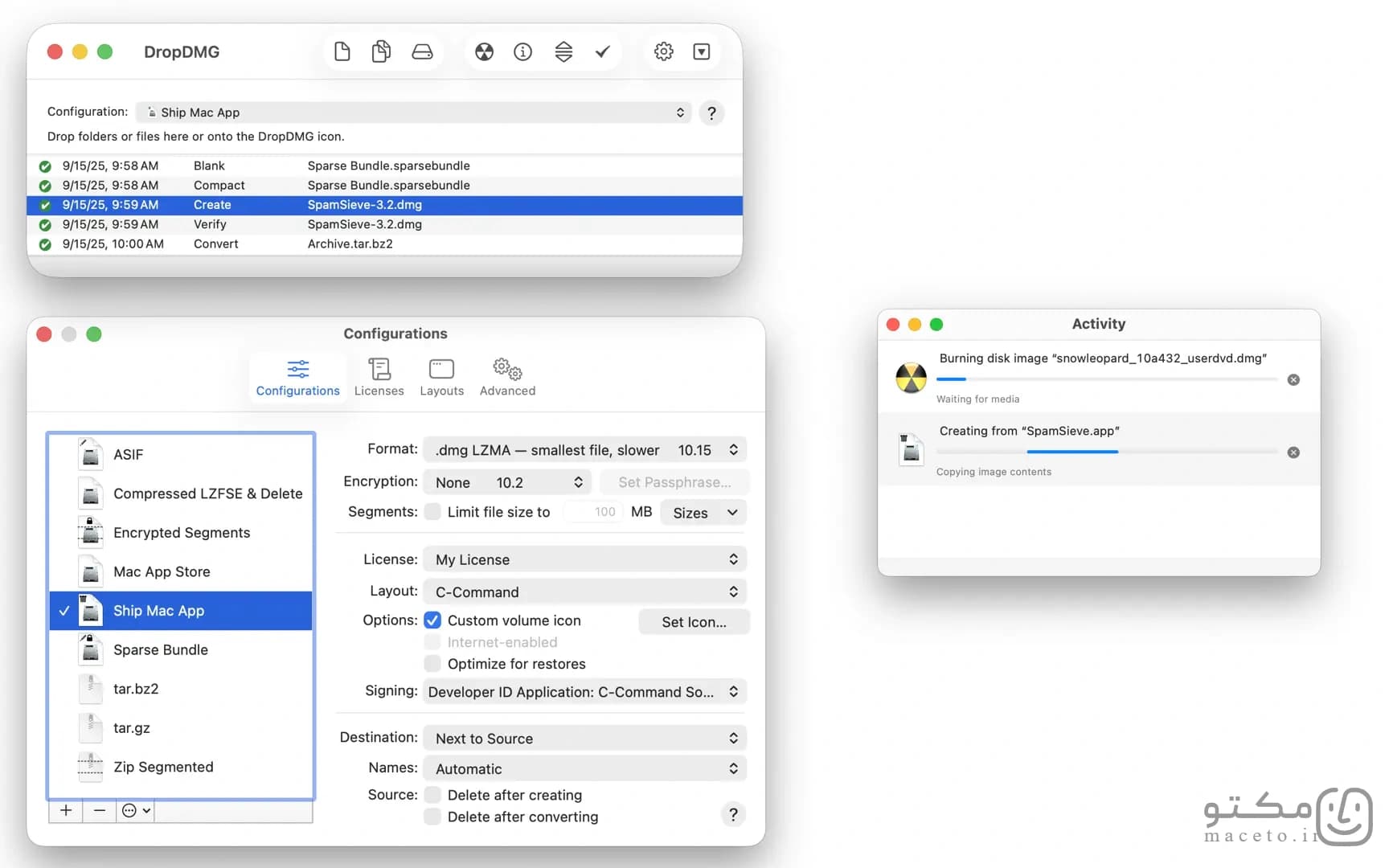Click the Verify checkmark toolbar icon
Viewport: 1389px width, 868px height.
click(x=602, y=51)
